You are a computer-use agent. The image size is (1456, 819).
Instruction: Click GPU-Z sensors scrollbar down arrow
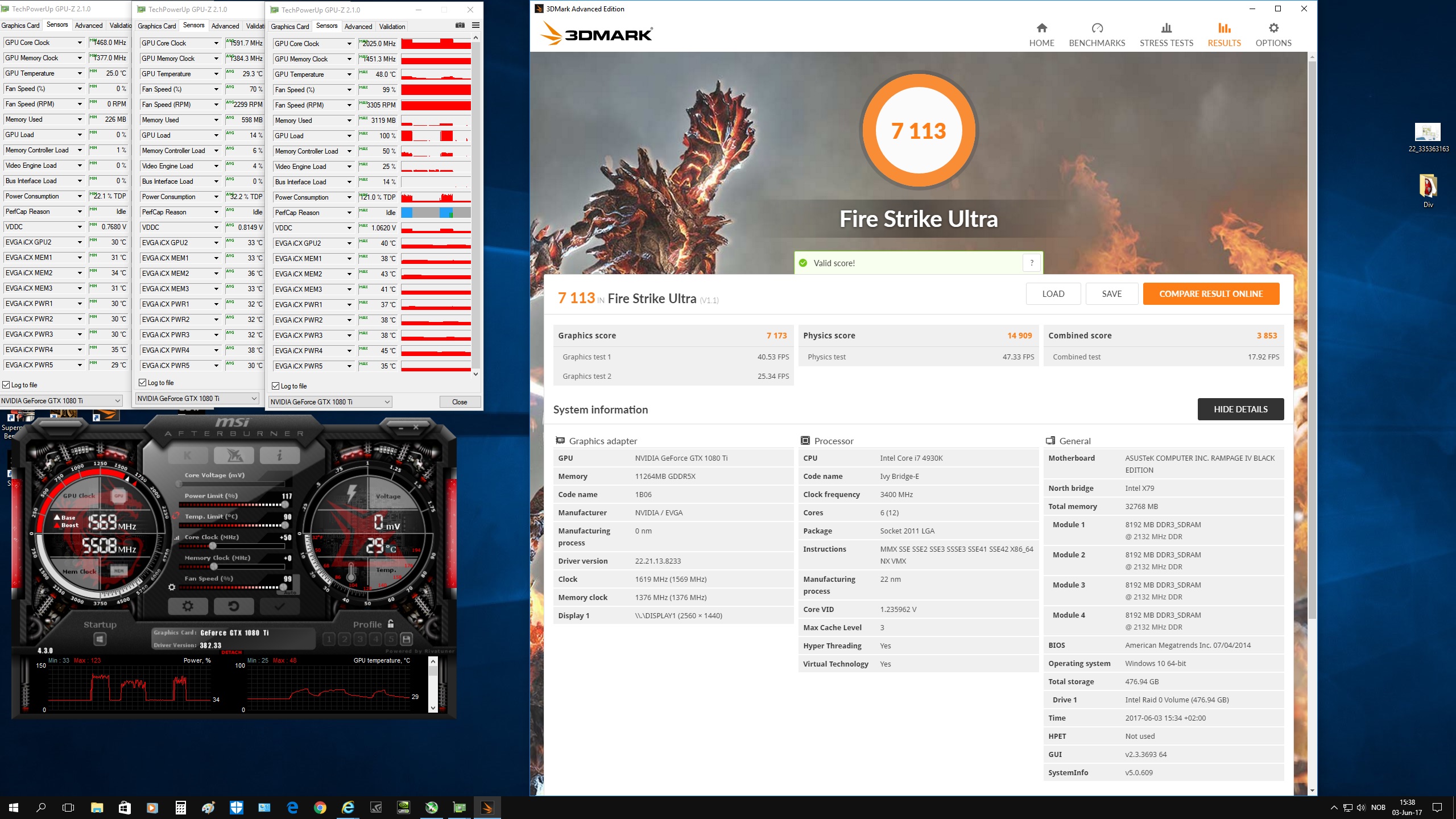tap(475, 374)
